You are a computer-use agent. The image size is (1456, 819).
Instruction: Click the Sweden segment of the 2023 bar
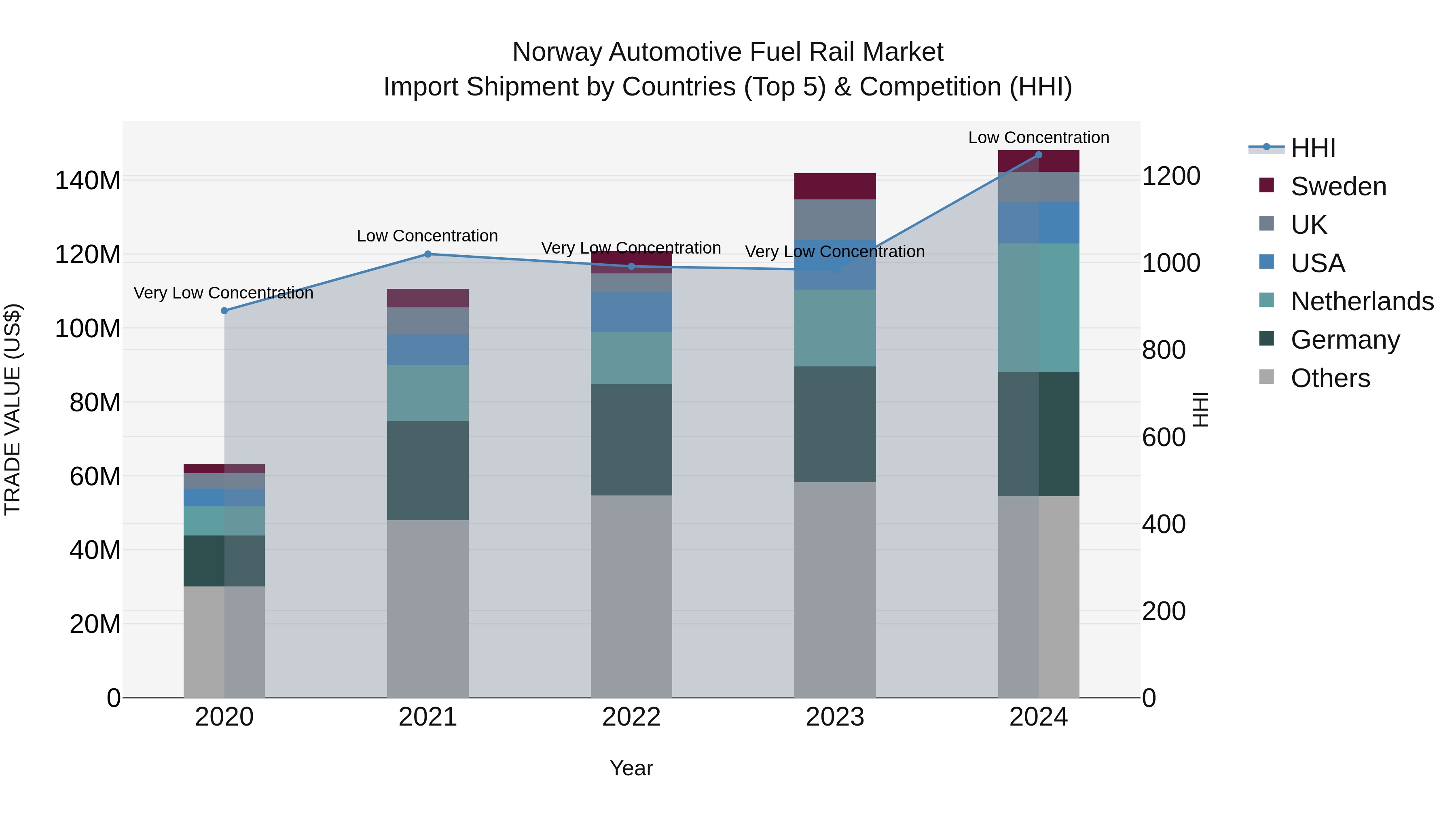click(835, 186)
